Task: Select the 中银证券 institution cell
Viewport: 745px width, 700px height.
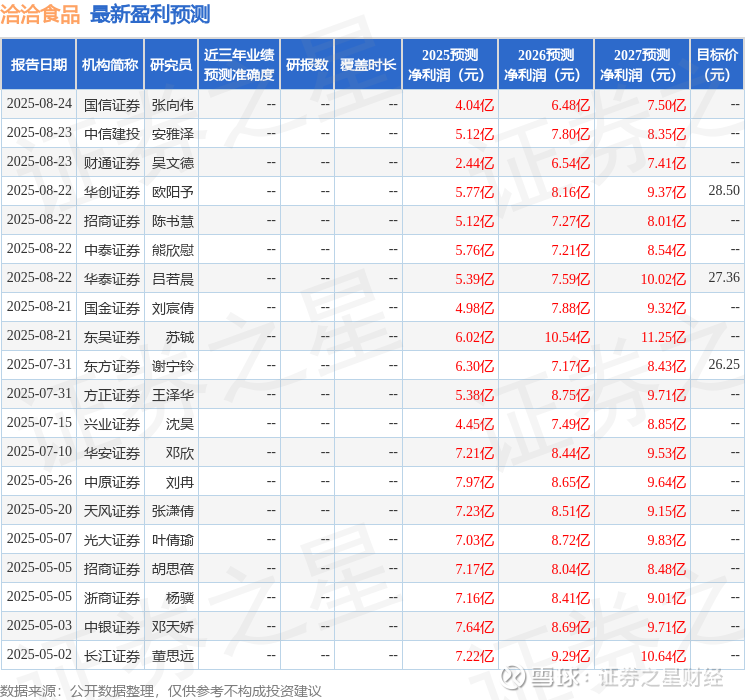Action: [112, 627]
